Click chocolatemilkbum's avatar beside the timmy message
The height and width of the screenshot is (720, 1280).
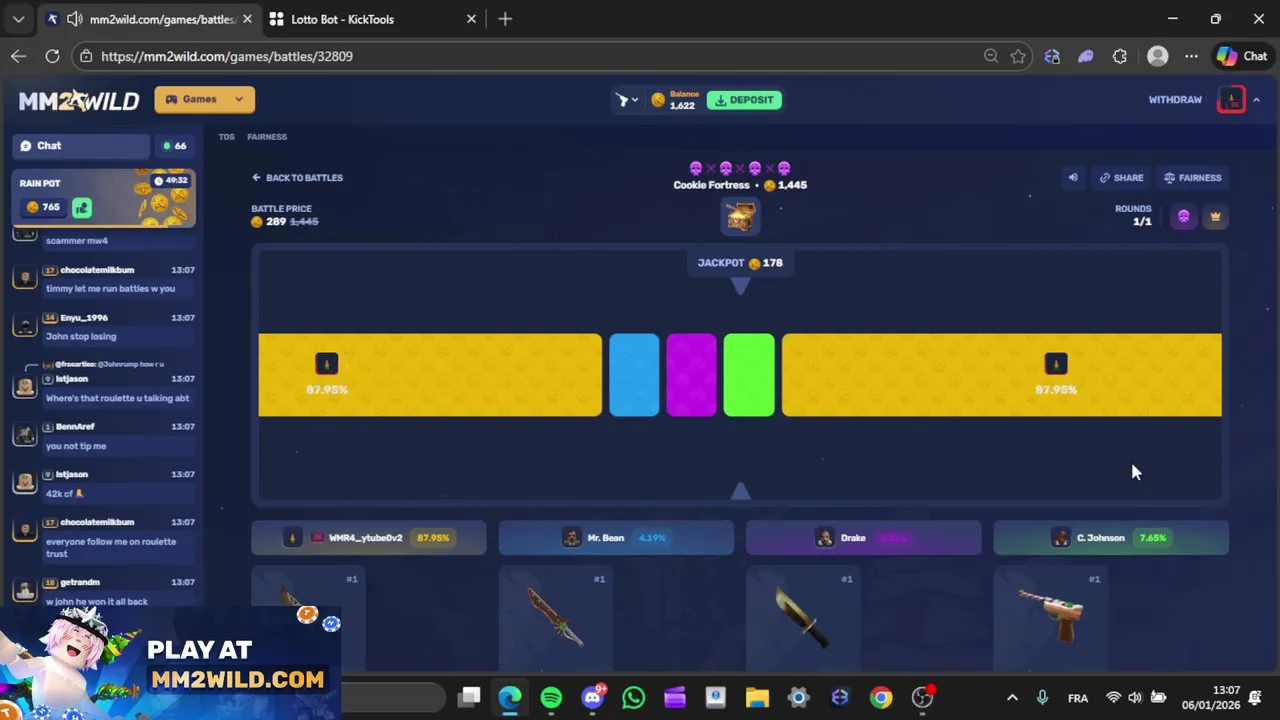[26, 277]
